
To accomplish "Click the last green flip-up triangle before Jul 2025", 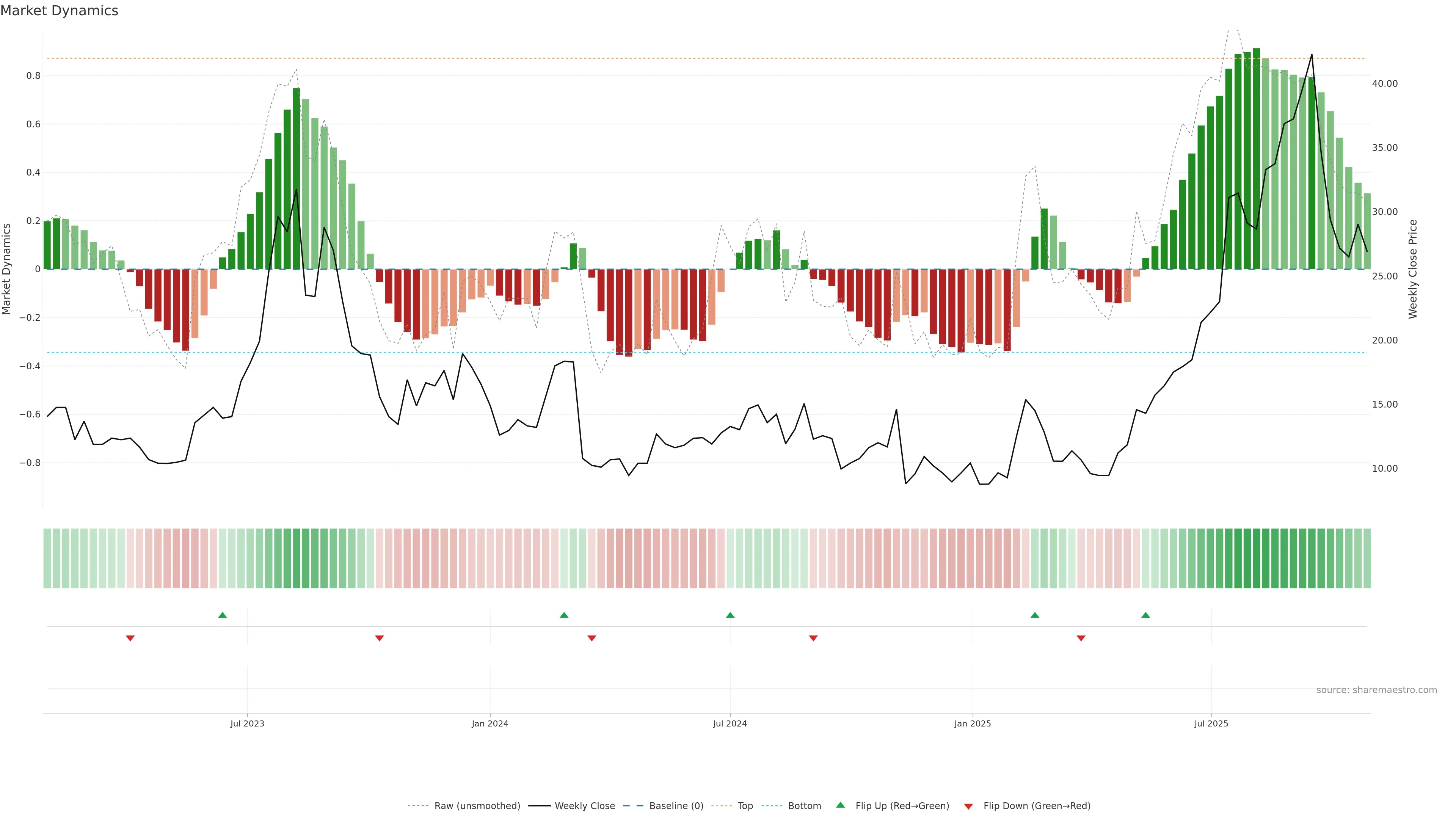I will pyautogui.click(x=1145, y=615).
